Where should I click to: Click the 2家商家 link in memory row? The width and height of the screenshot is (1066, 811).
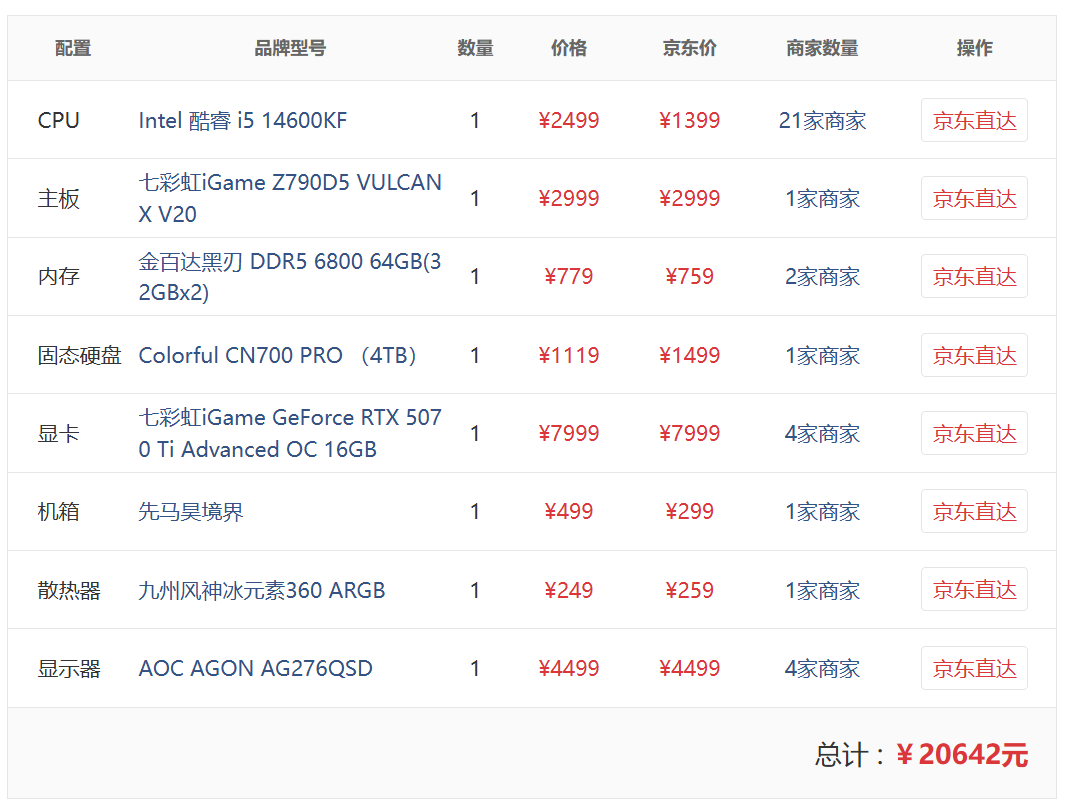click(x=822, y=277)
